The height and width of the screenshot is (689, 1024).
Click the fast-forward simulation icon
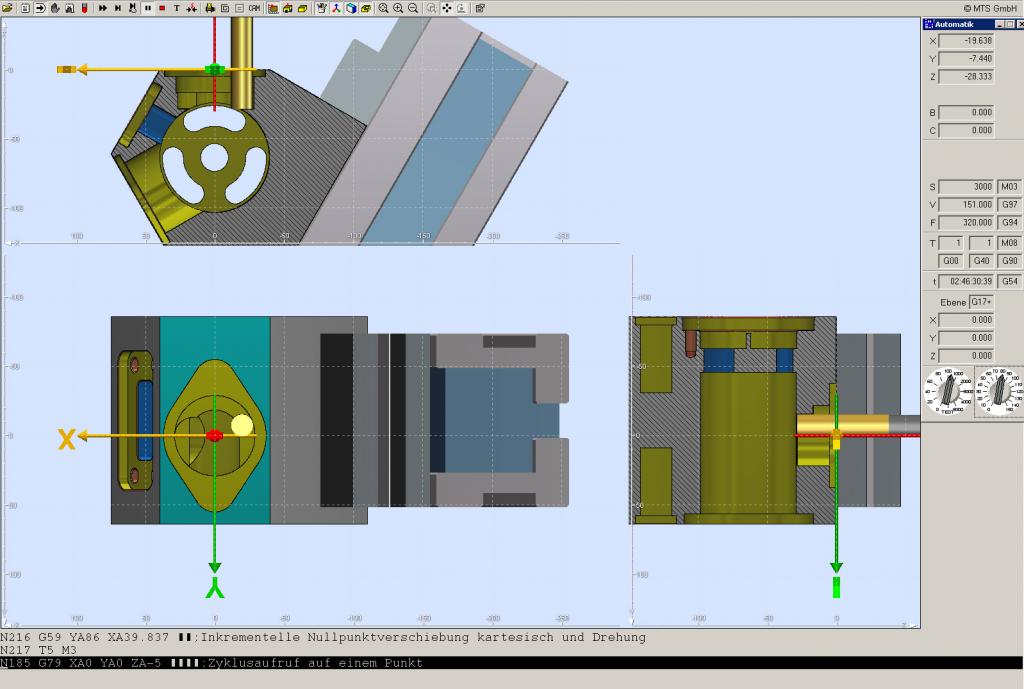103,8
